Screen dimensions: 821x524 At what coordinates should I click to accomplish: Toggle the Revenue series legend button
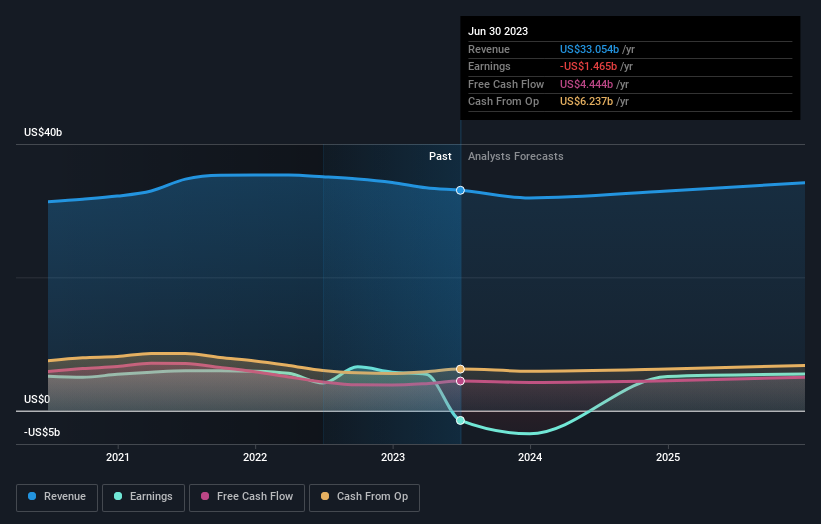click(57, 497)
